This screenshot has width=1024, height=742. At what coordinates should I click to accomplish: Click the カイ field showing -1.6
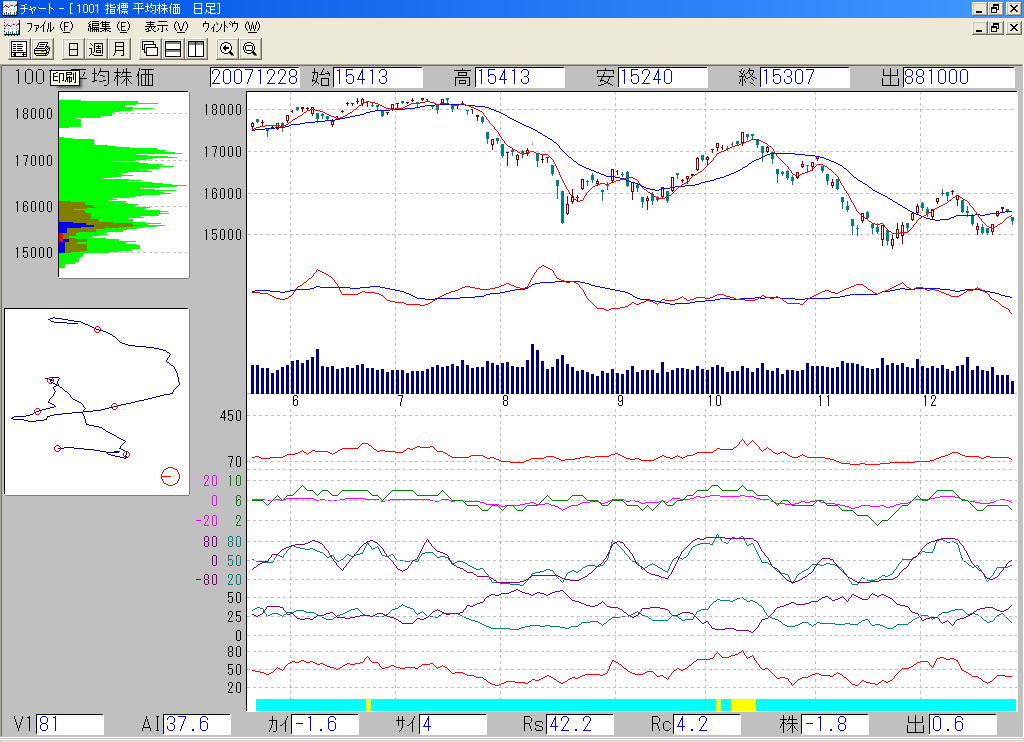pyautogui.click(x=326, y=724)
